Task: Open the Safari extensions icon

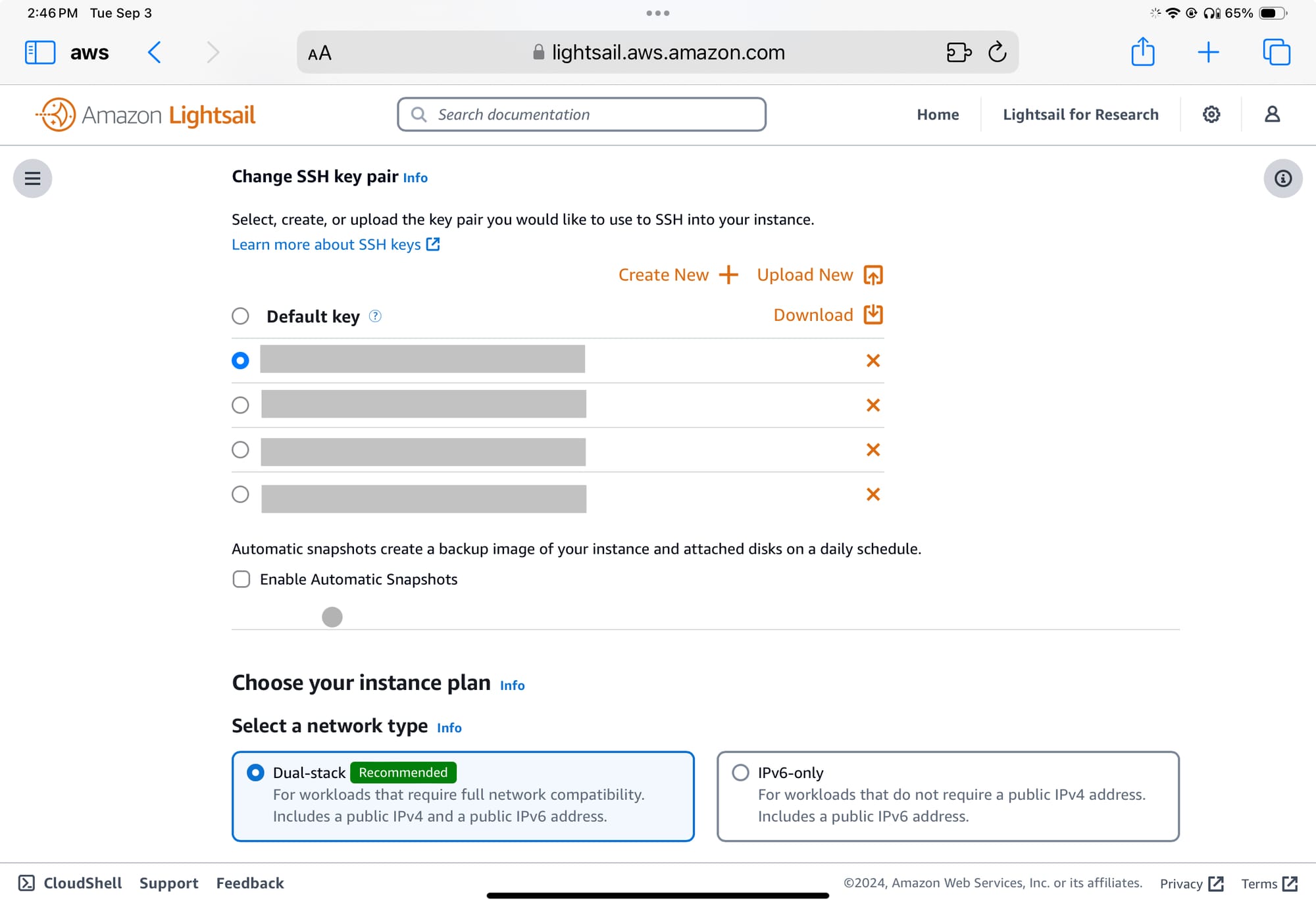Action: (x=959, y=52)
